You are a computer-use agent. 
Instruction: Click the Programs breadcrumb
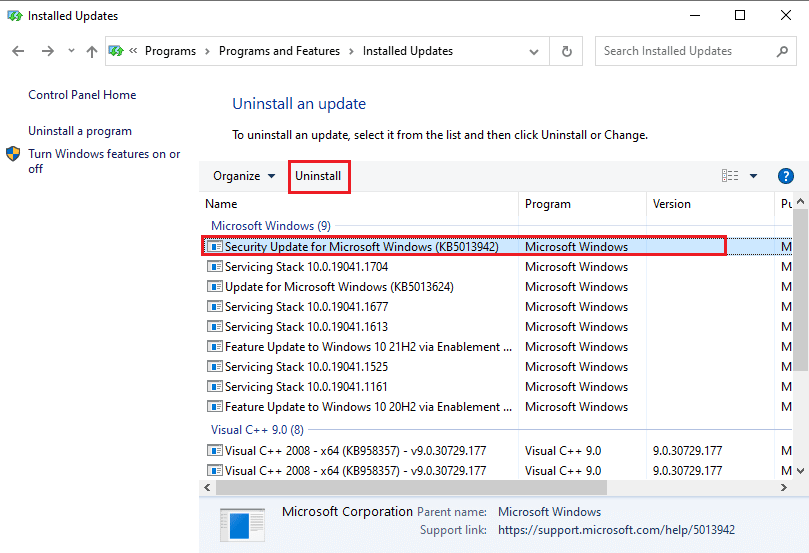(x=170, y=51)
